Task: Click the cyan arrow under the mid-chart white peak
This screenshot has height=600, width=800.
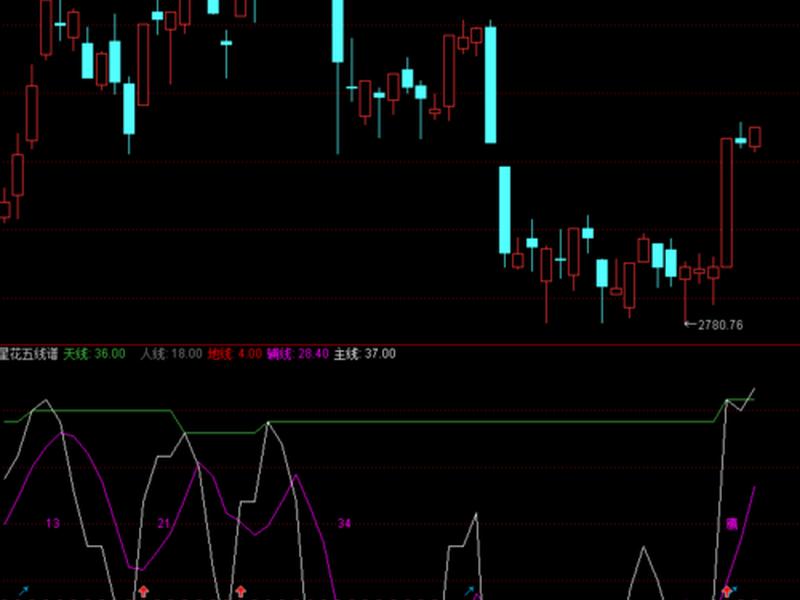Action: pos(469,592)
